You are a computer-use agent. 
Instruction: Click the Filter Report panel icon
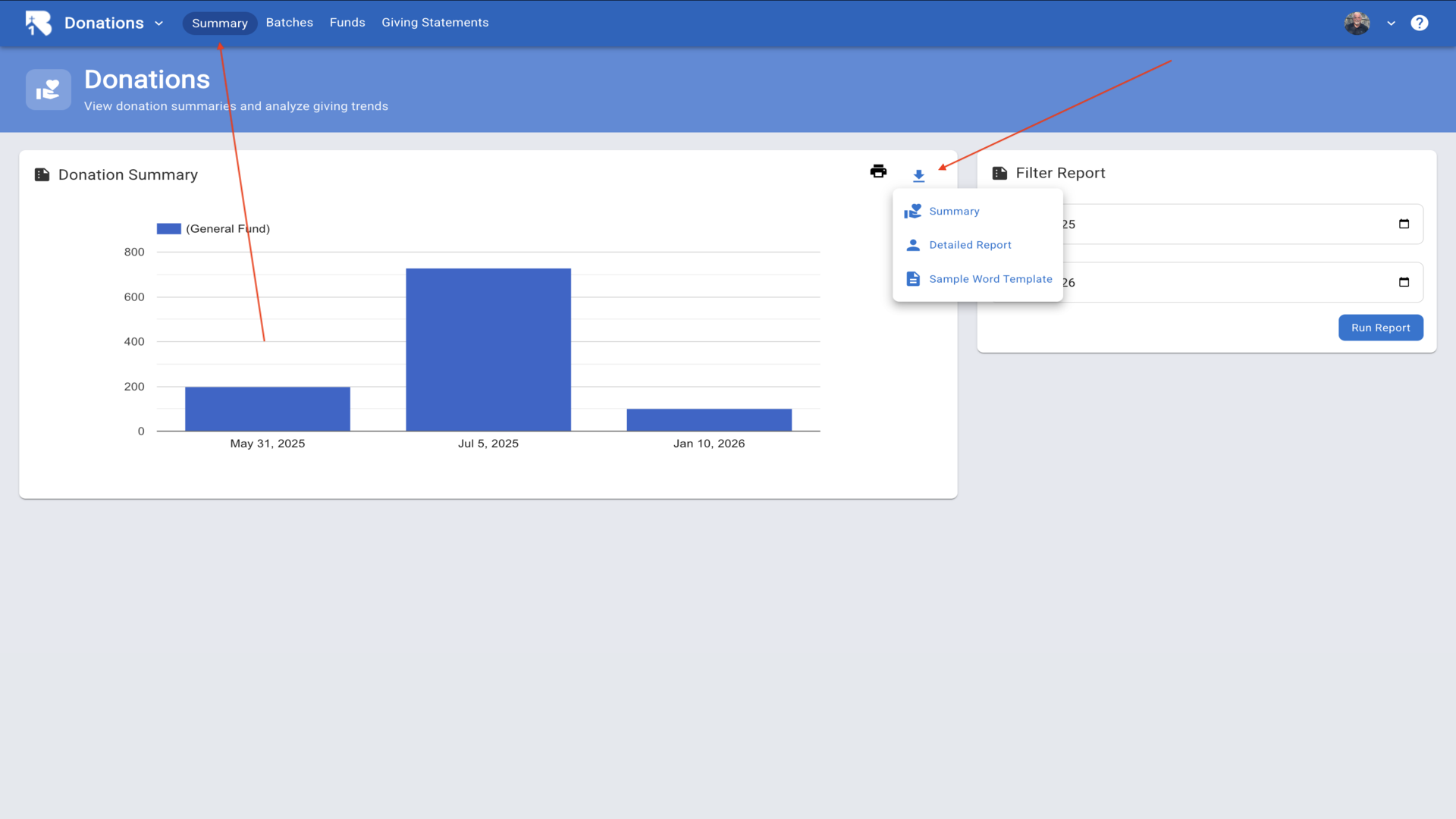coord(999,173)
